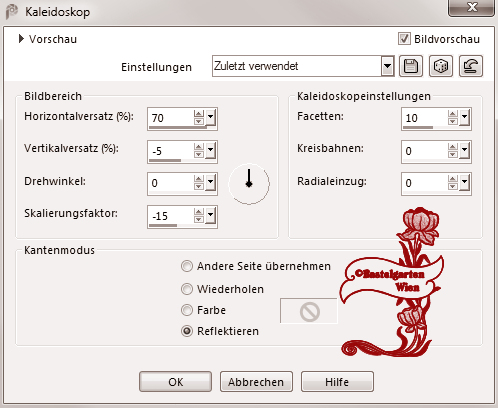Click the Drehwinkel angle dial

pyautogui.click(x=249, y=184)
